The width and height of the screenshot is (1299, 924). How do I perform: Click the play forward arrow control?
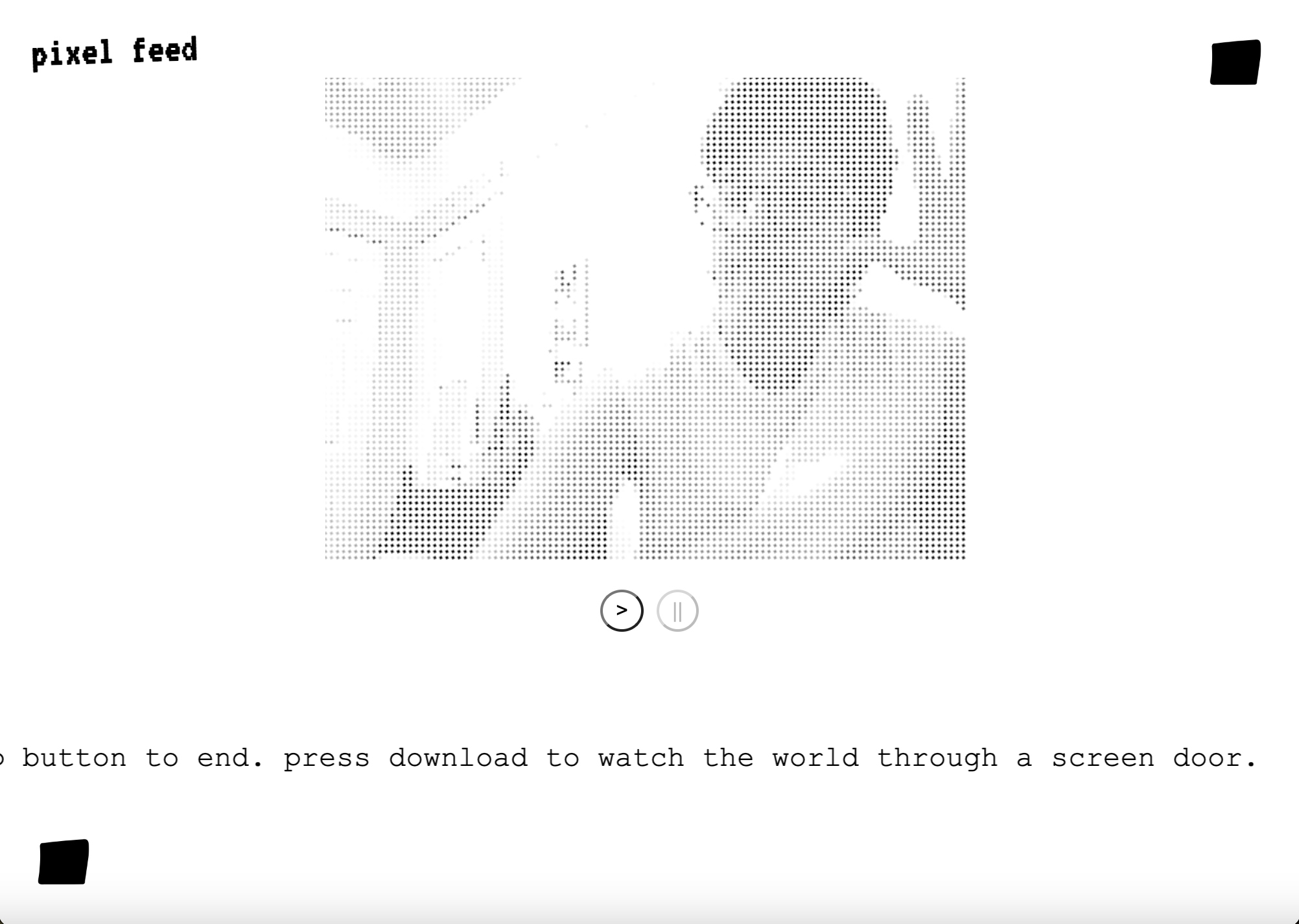pos(621,610)
